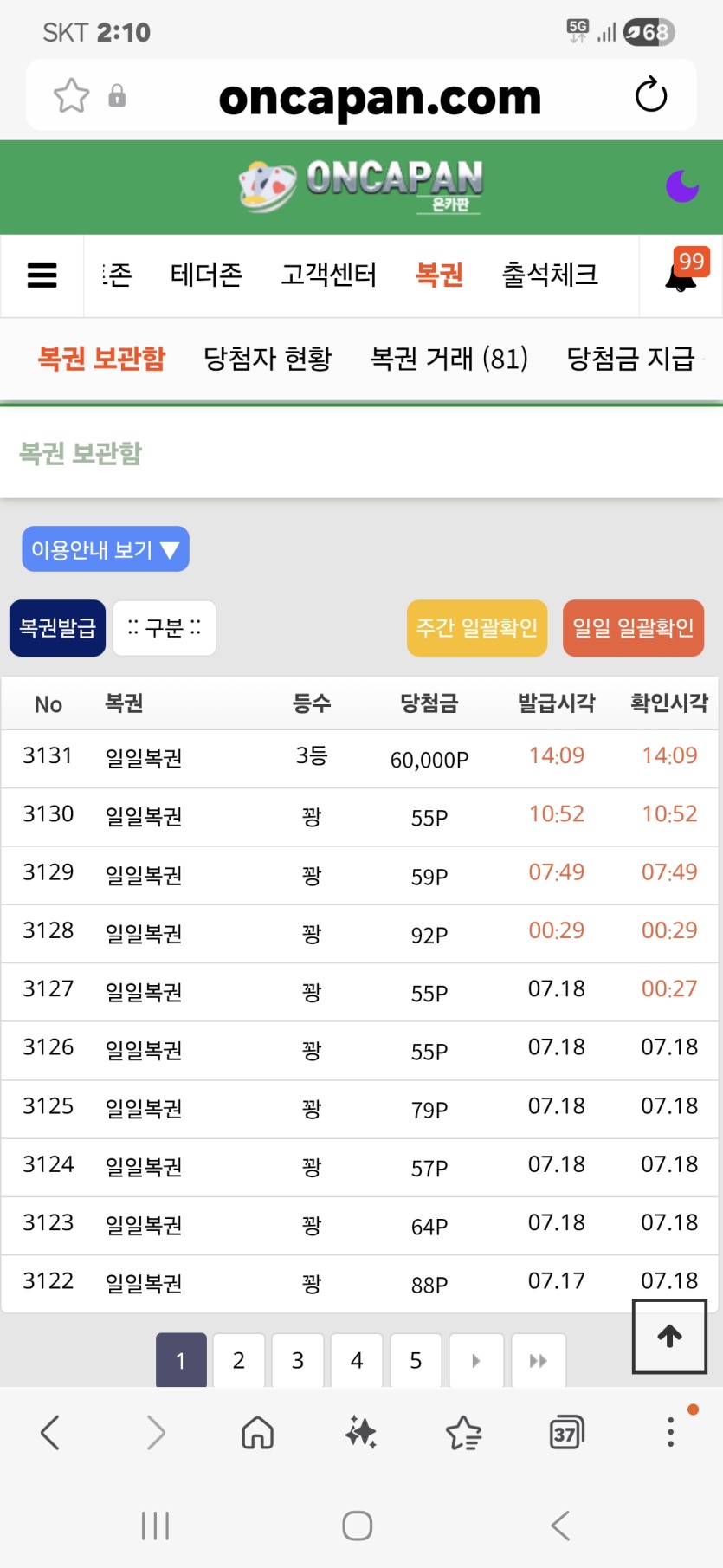Browser forward arrow
This screenshot has width=723, height=1568.
[x=156, y=1433]
